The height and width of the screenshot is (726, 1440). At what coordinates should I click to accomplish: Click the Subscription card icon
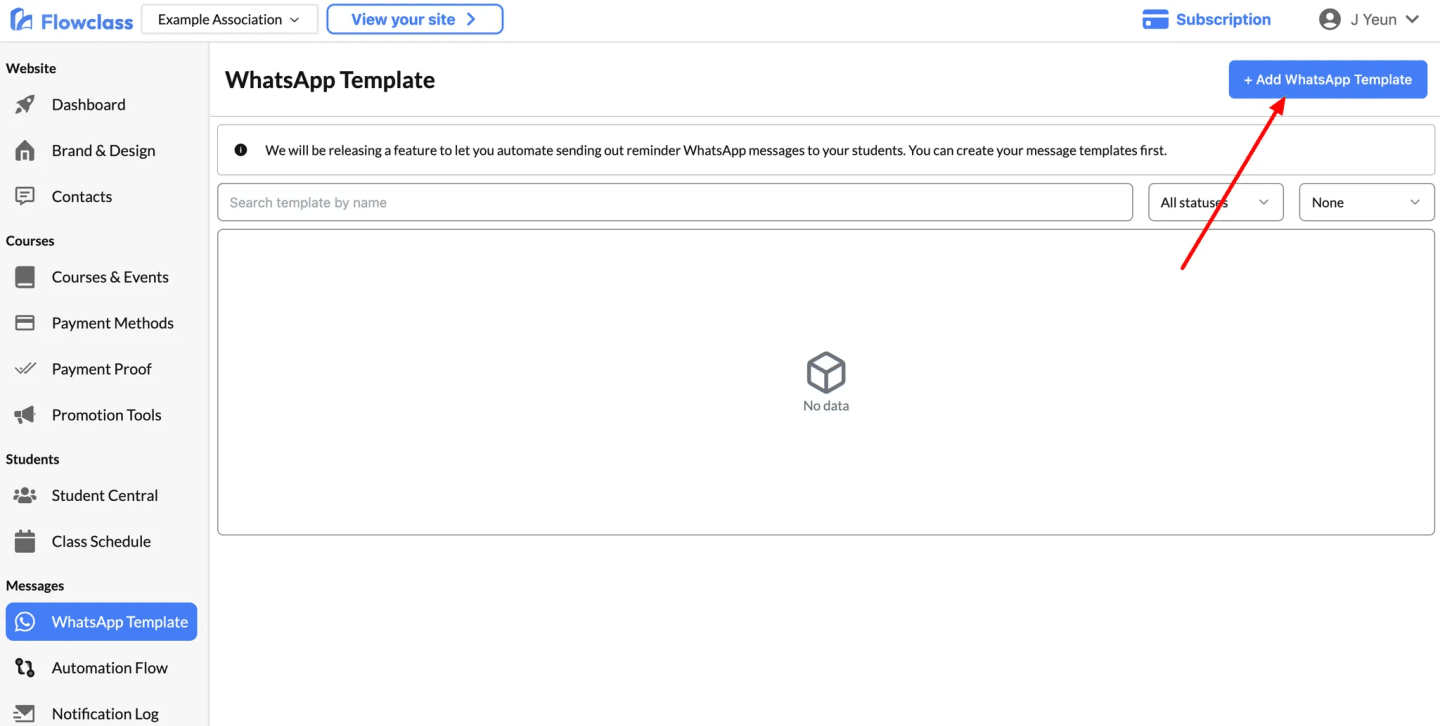1155,20
